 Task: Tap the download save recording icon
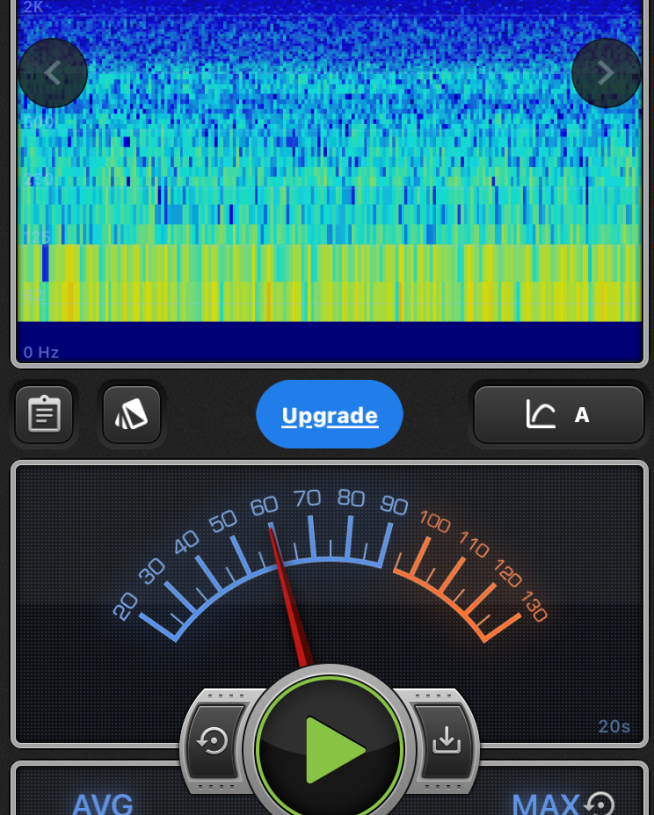click(445, 740)
